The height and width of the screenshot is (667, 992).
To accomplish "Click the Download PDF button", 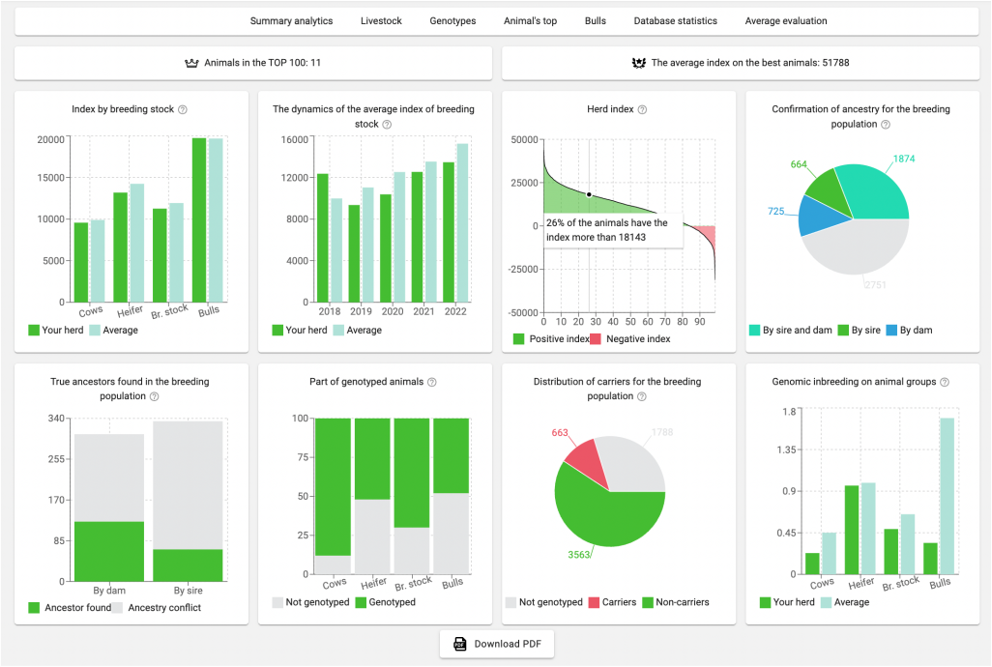I will [x=496, y=644].
